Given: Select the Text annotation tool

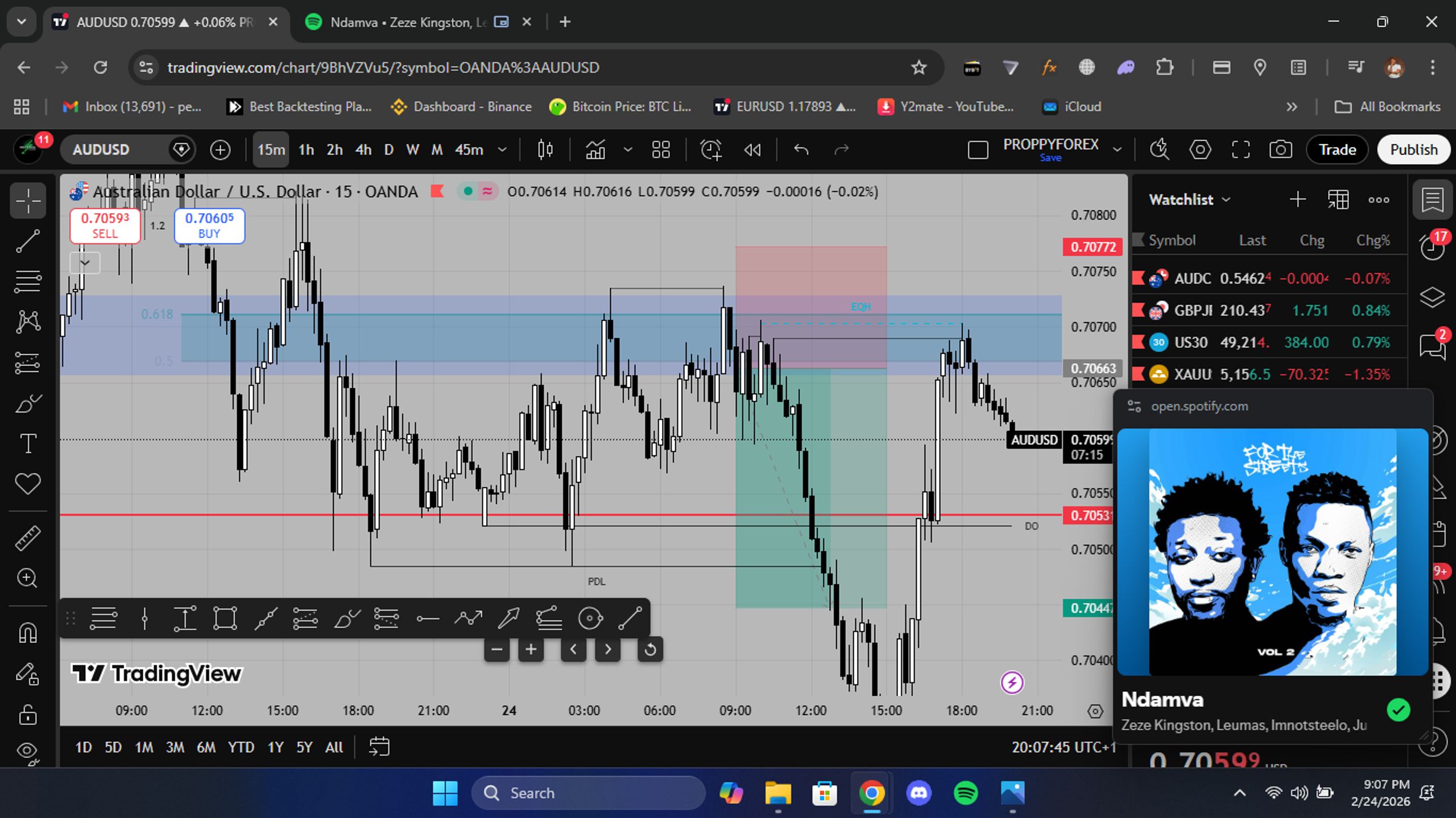Looking at the screenshot, I should point(27,443).
